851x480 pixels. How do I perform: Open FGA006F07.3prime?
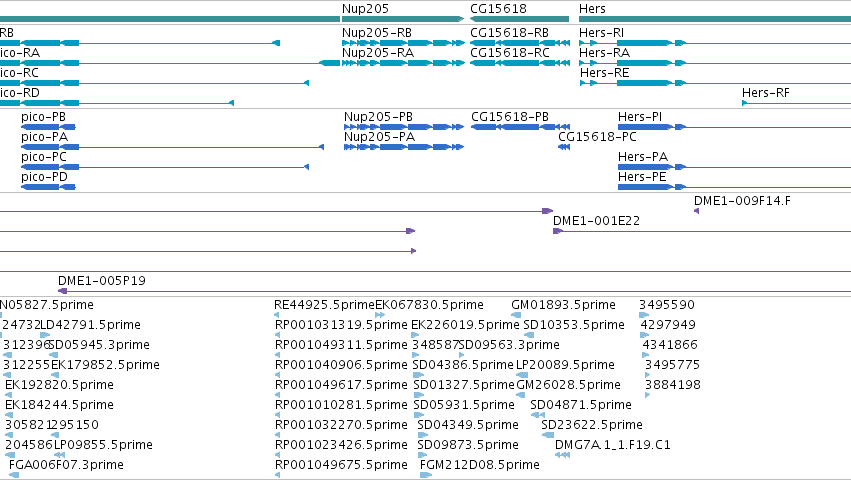tap(66, 465)
